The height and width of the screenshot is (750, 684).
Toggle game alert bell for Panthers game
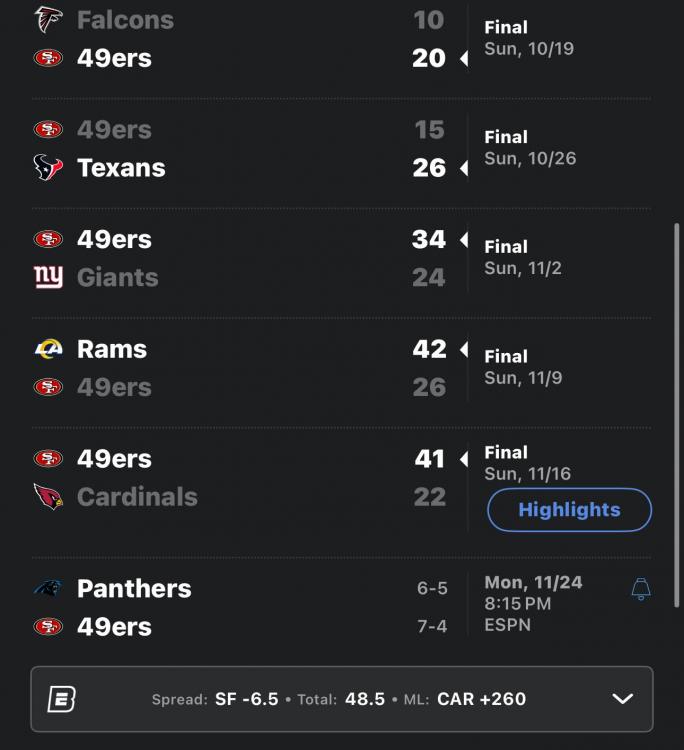641,589
